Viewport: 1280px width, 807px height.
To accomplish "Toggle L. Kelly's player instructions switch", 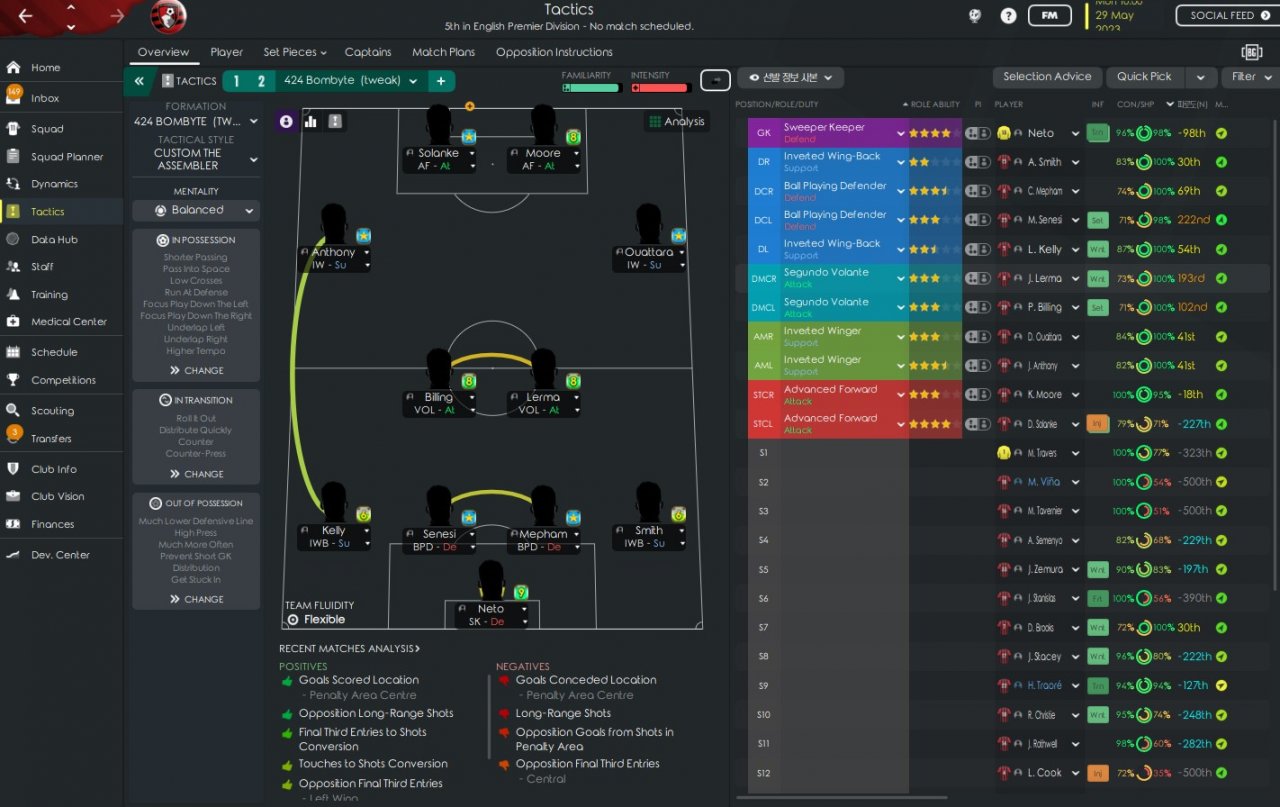I will (977, 249).
